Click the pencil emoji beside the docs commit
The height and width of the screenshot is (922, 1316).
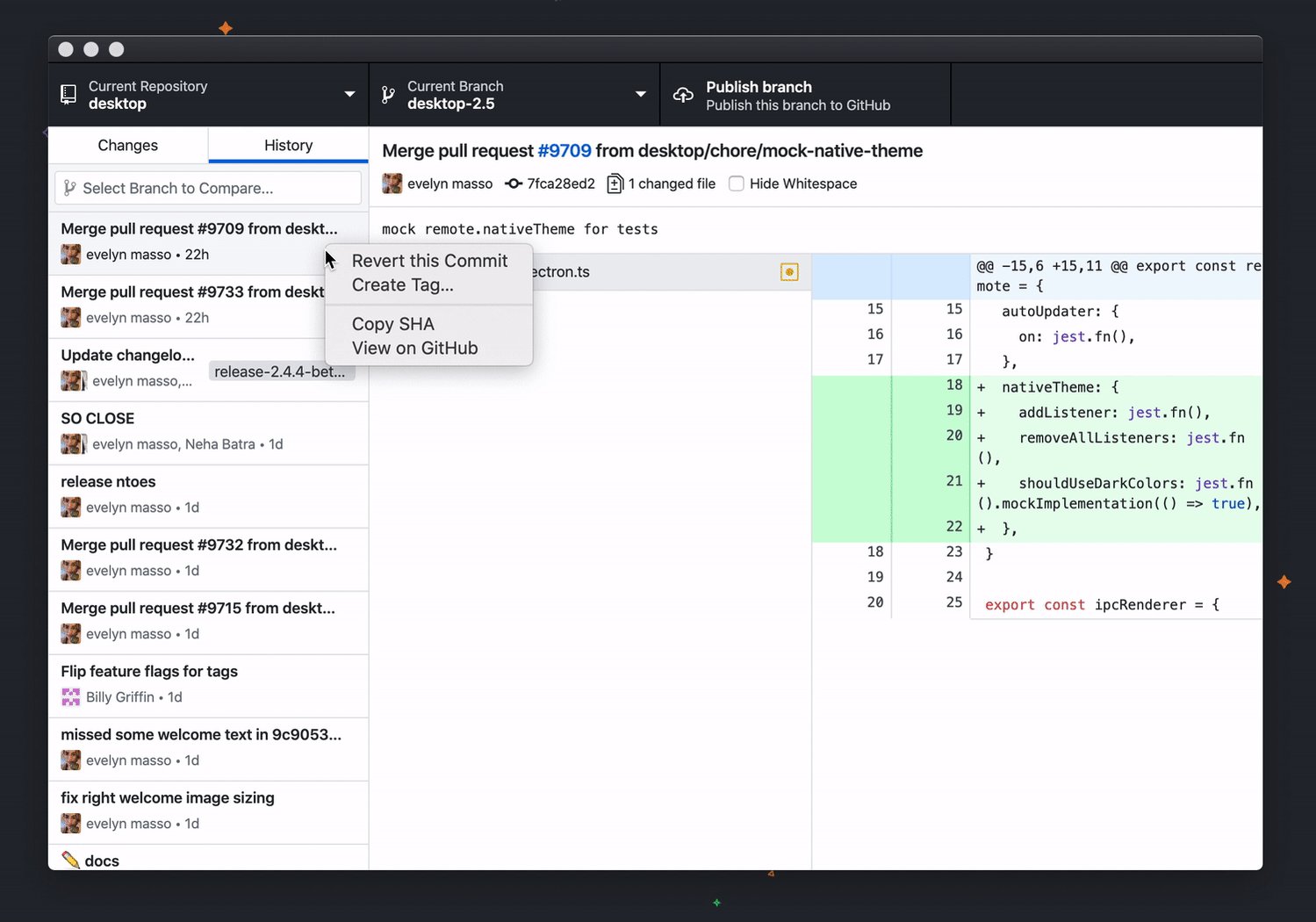(71, 860)
